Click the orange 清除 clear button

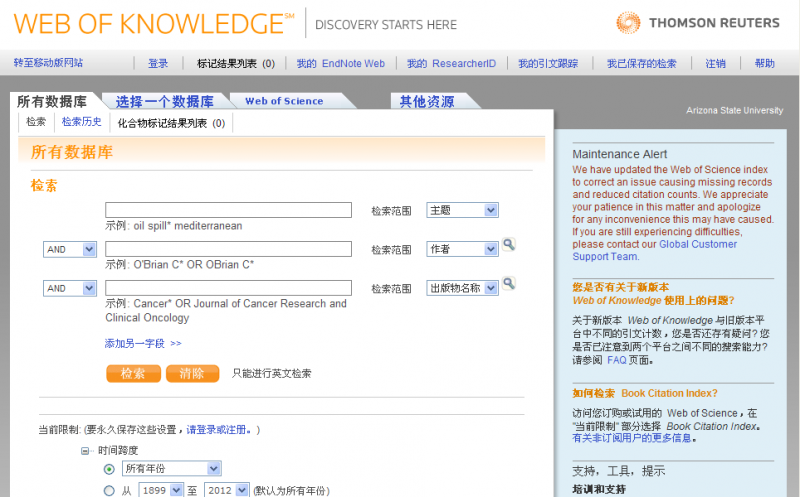click(x=192, y=374)
